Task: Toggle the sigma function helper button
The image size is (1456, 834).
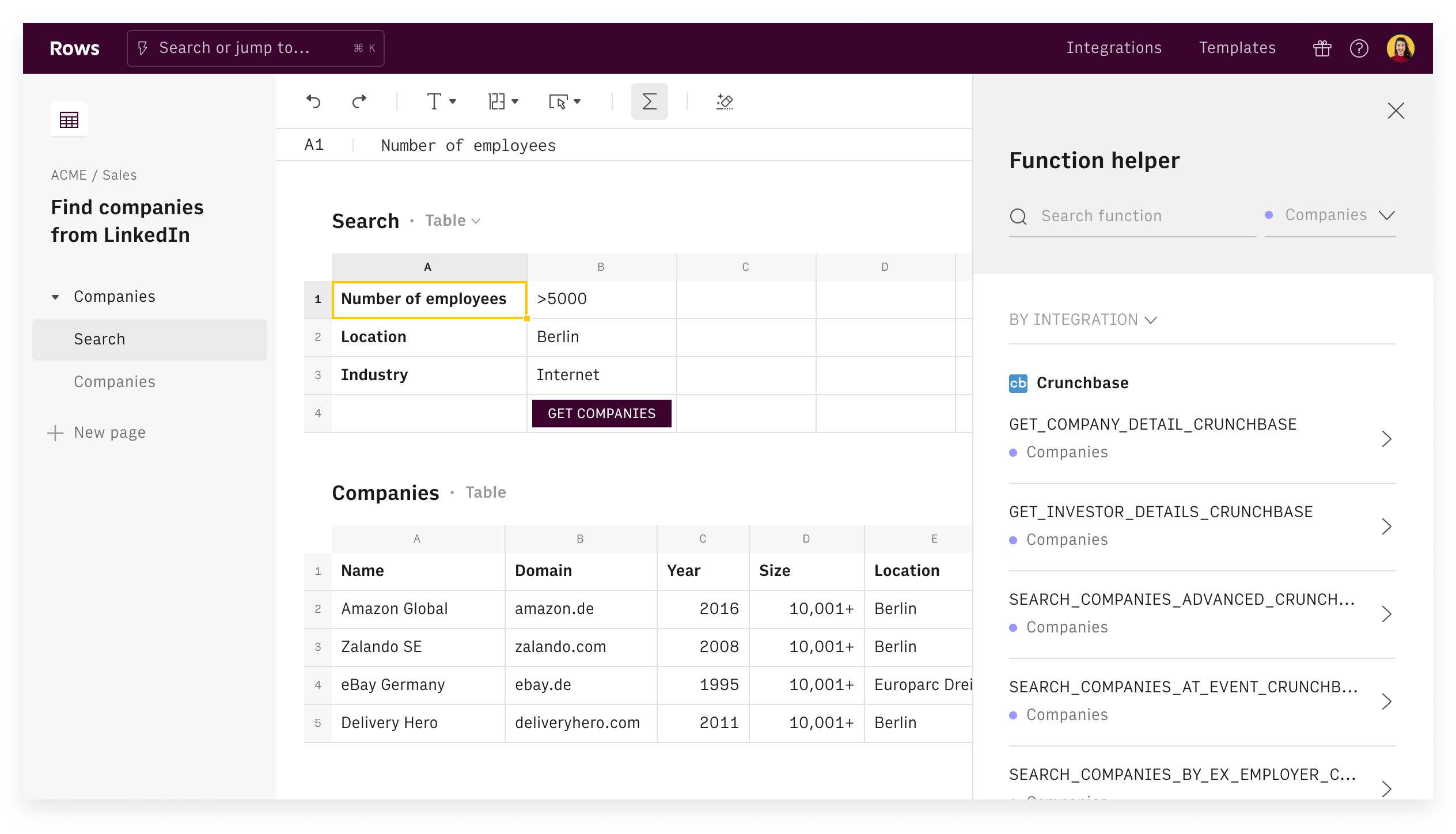Action: (649, 101)
